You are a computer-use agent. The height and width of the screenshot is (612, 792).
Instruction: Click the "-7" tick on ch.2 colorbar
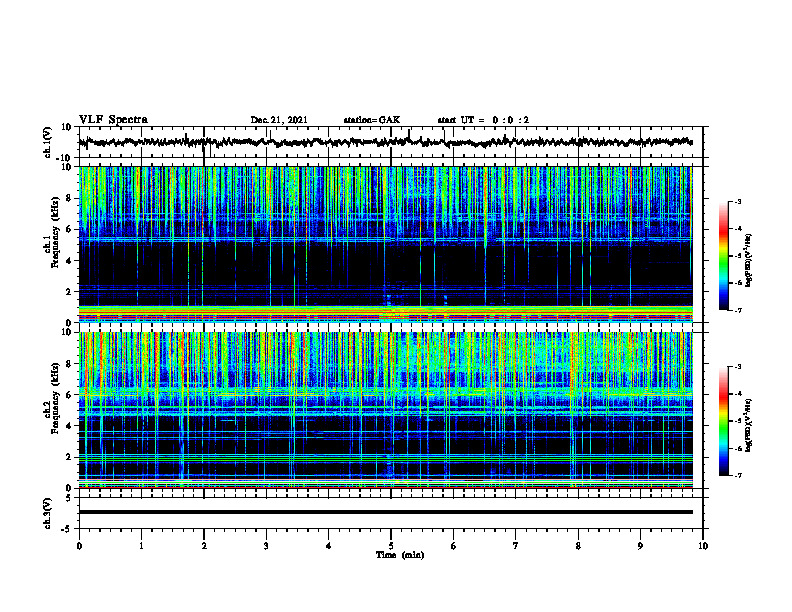click(x=737, y=475)
